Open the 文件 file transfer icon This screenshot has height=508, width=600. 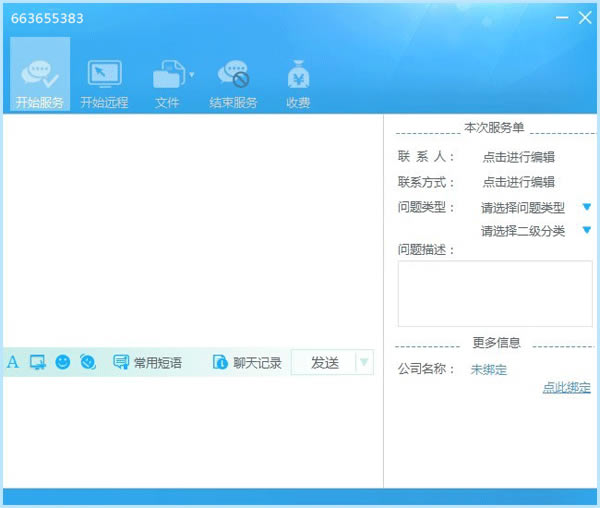tap(166, 76)
